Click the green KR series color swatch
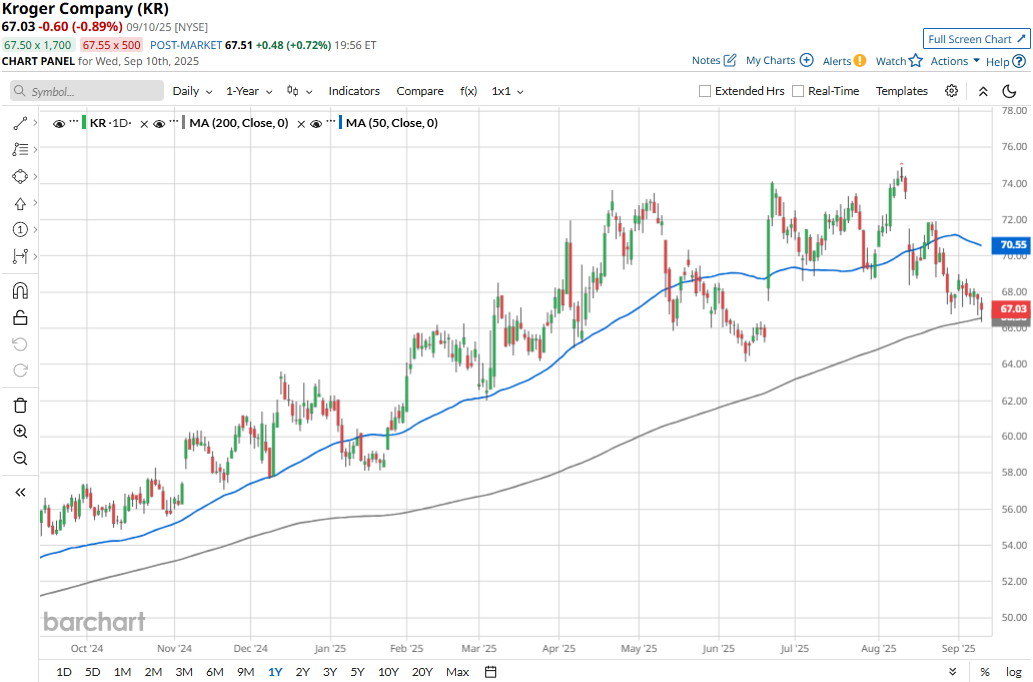This screenshot has height=682, width=1033. (x=84, y=123)
